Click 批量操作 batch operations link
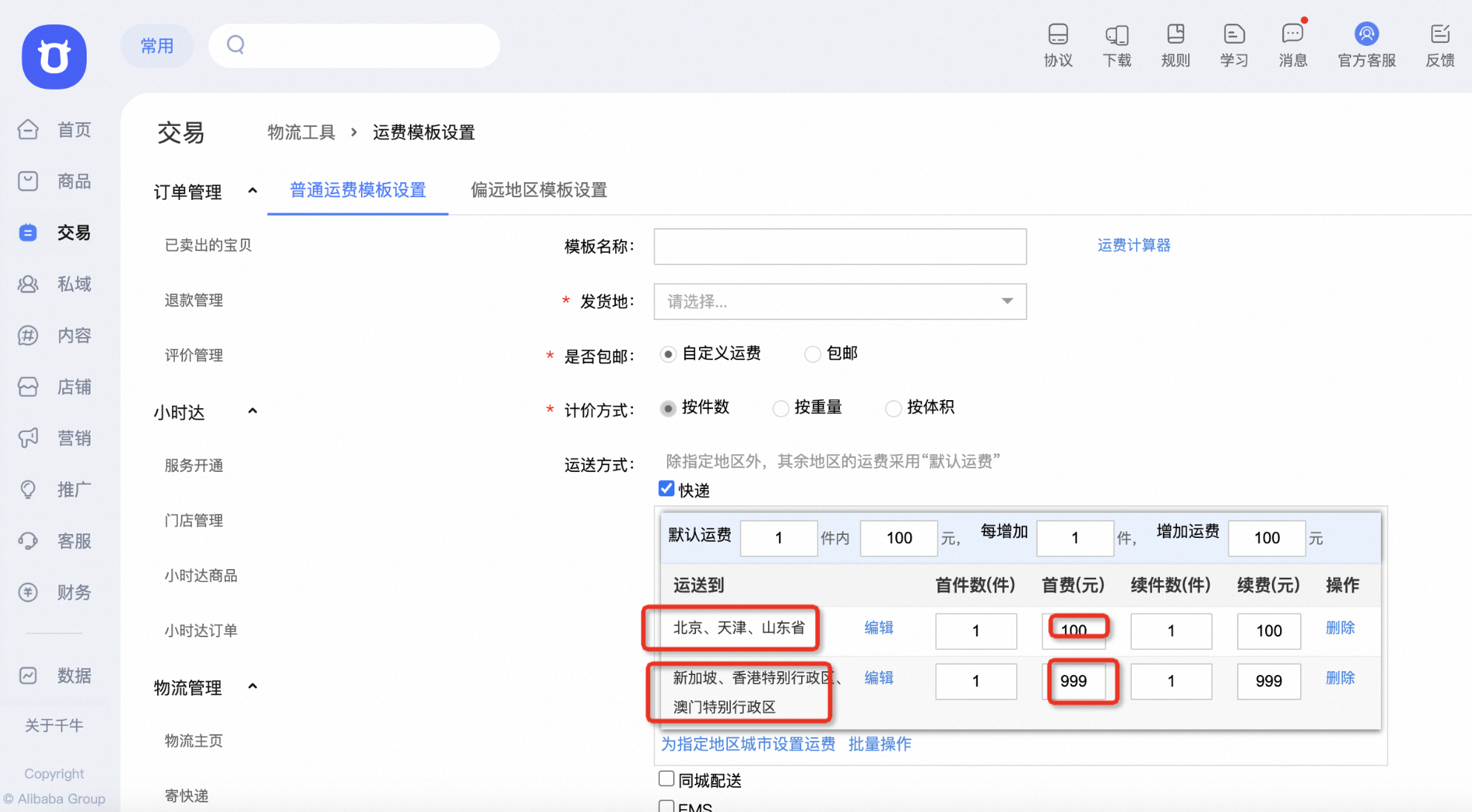The height and width of the screenshot is (812, 1472). tap(880, 744)
